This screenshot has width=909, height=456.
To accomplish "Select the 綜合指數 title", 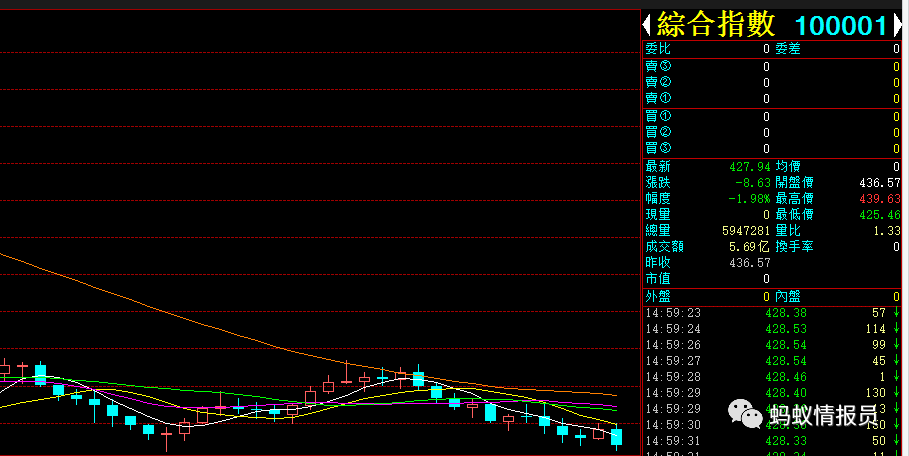I will click(x=716, y=25).
